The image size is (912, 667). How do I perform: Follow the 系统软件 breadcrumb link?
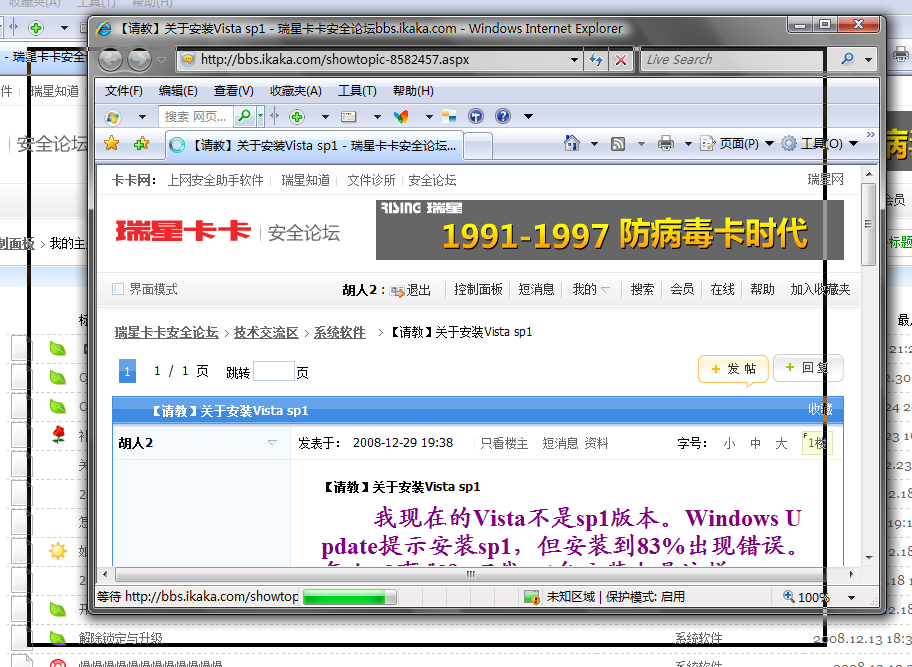[x=340, y=333]
